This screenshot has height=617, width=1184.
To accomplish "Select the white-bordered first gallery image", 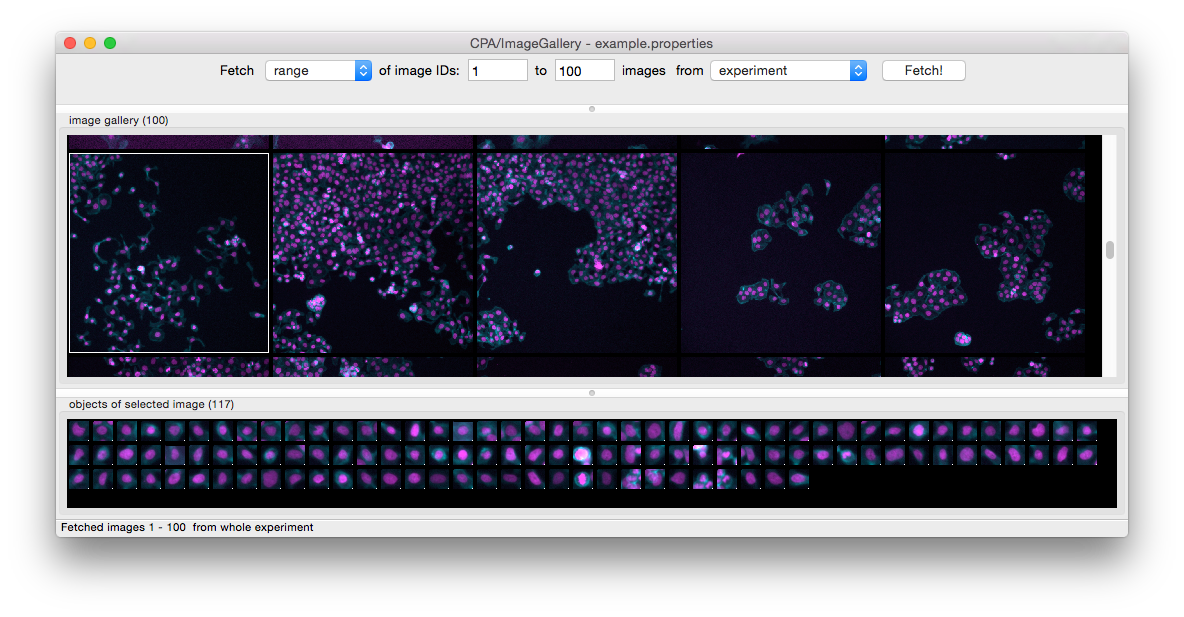I will (169, 253).
